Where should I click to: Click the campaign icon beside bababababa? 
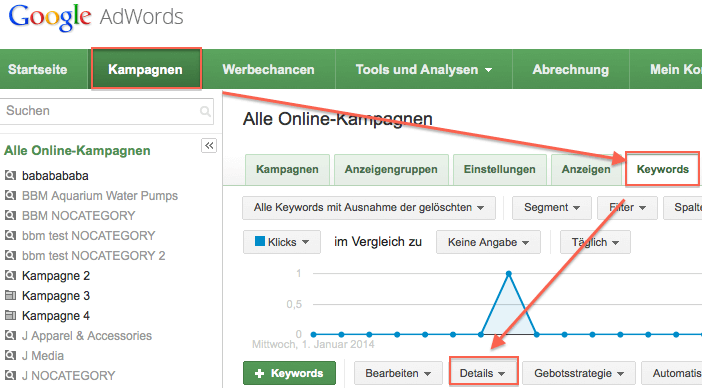tap(10, 175)
